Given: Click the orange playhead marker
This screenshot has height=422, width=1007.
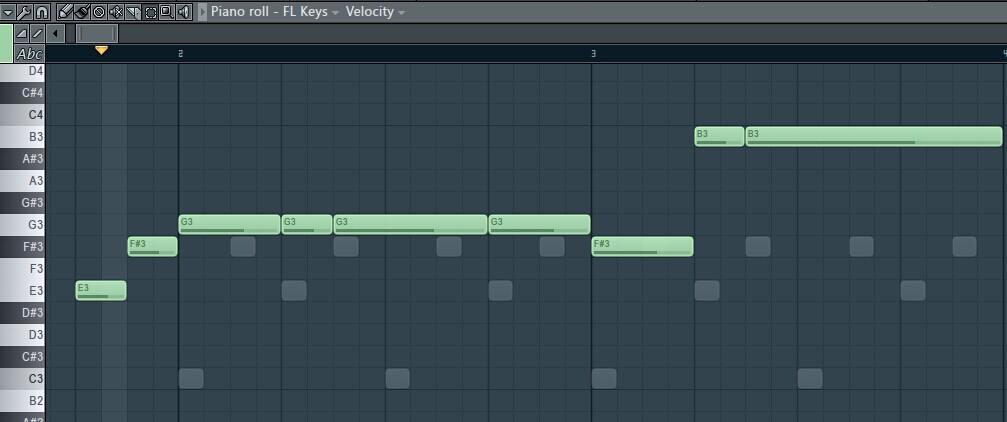Looking at the screenshot, I should pos(101,49).
